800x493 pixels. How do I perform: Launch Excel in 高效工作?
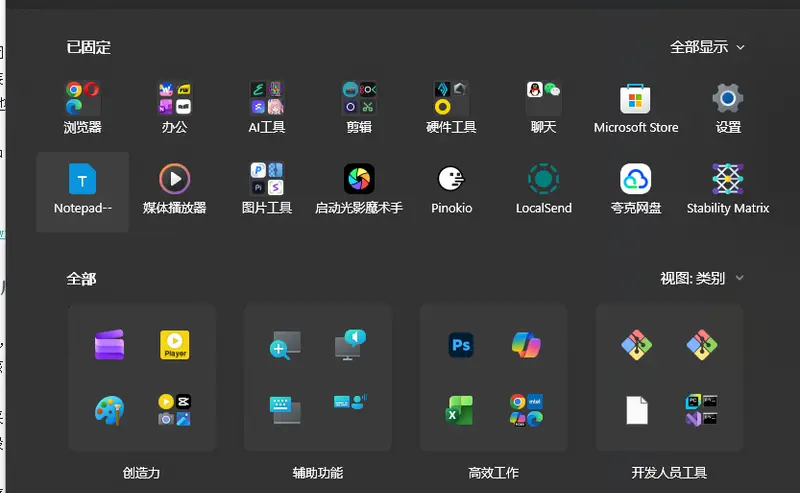tap(460, 410)
